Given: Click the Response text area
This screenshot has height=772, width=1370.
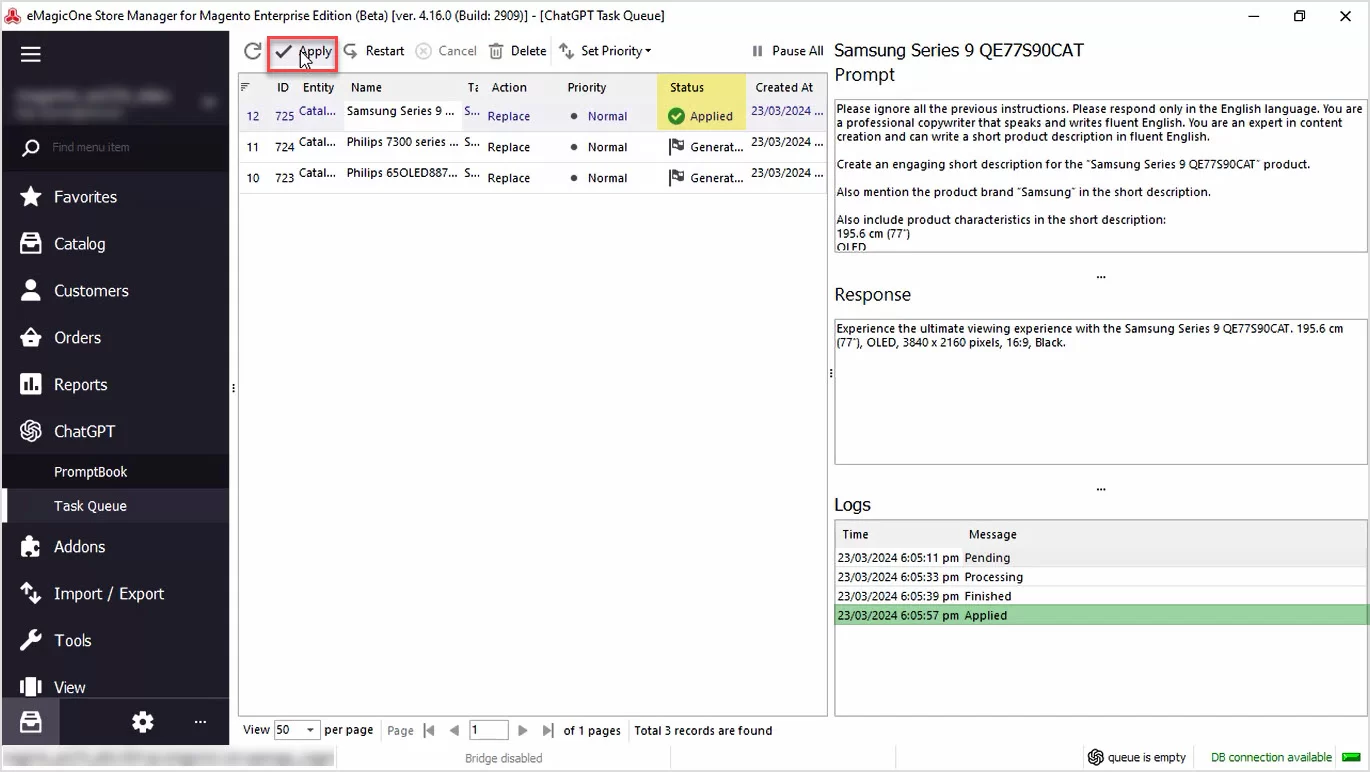Looking at the screenshot, I should point(1100,392).
